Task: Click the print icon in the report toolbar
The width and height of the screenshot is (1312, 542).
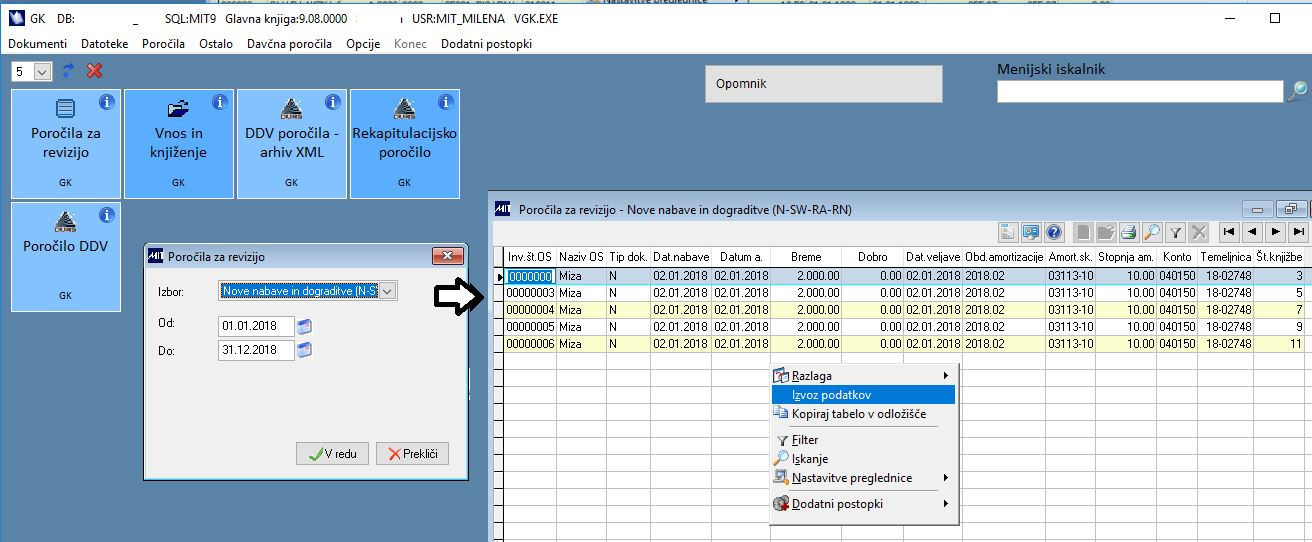Action: [x=1129, y=232]
